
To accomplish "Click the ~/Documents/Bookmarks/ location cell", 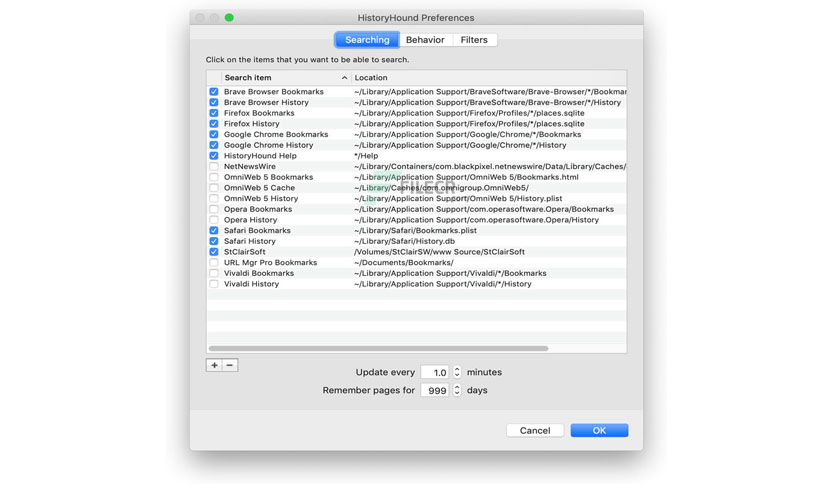I will [x=404, y=262].
